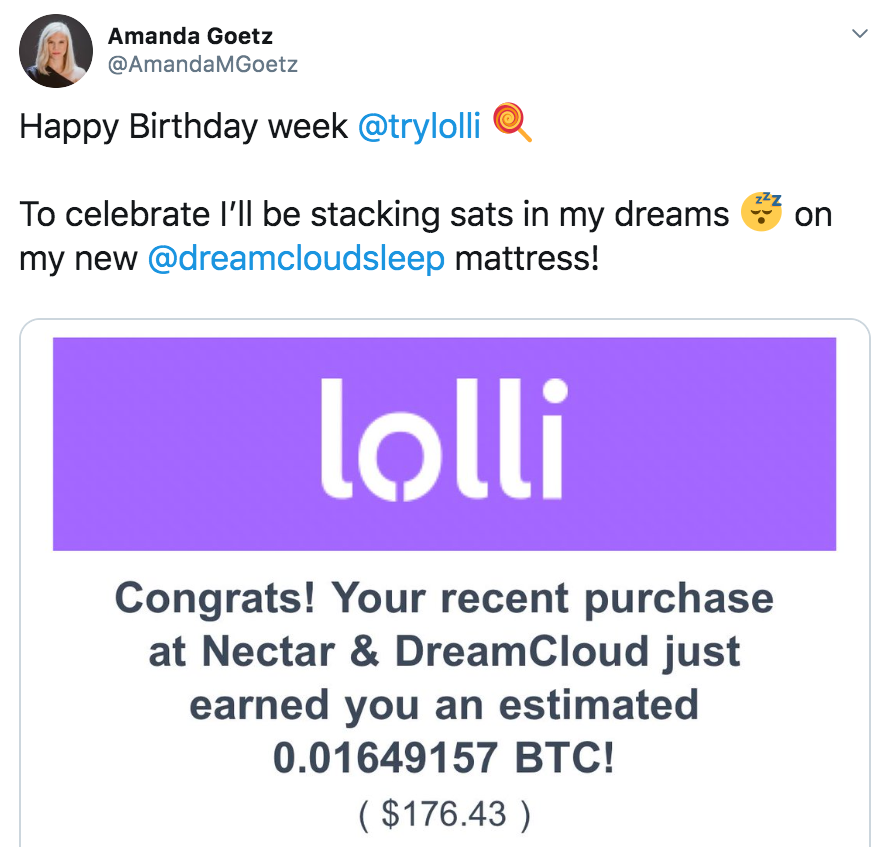Click the lollipop emoji
891x847 pixels.
[513, 122]
